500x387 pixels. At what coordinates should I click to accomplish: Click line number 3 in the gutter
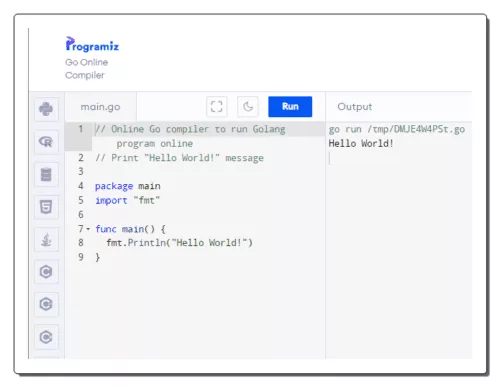click(81, 171)
